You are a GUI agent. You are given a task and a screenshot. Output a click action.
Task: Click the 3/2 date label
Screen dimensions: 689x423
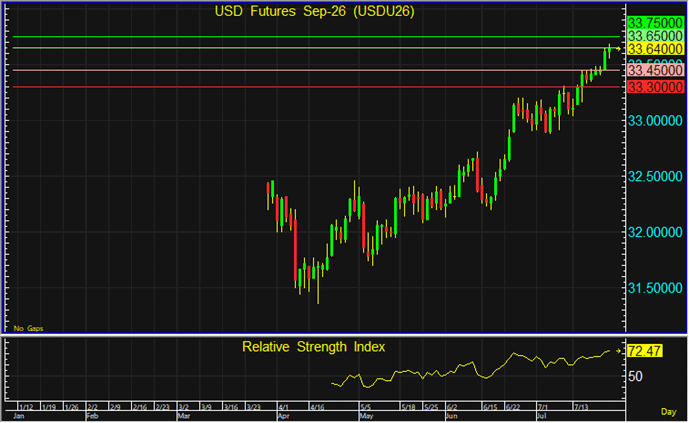[x=183, y=407]
